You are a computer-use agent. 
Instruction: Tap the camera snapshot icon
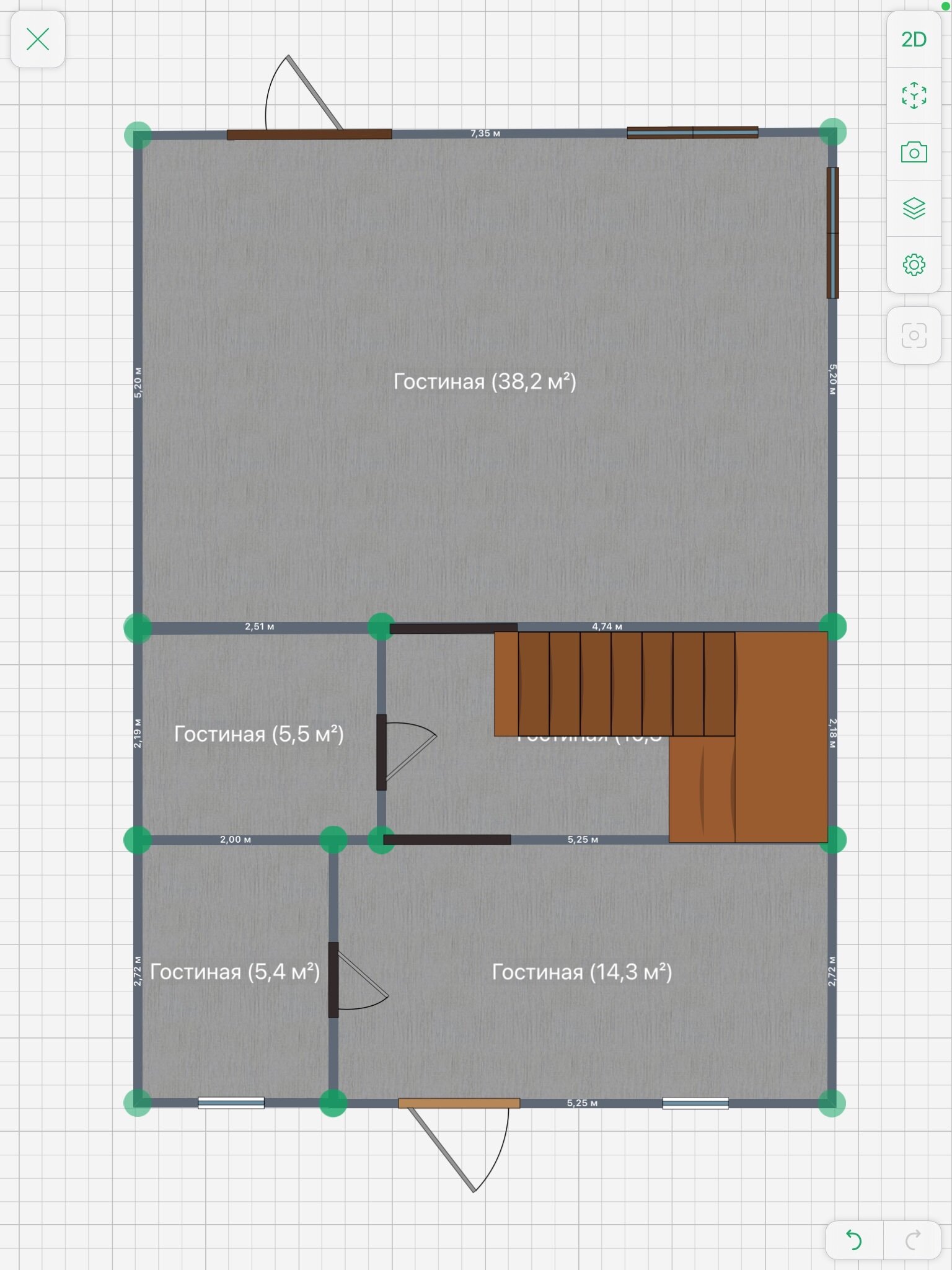[914, 152]
